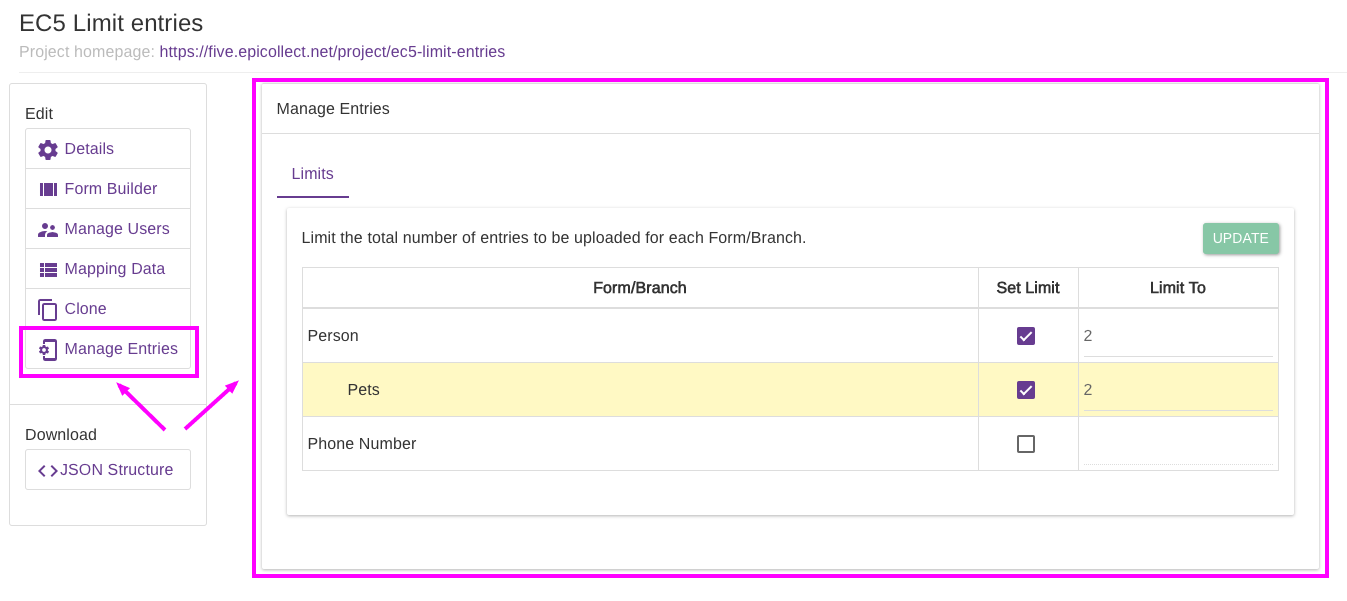This screenshot has height=601, width=1347.
Task: Click the Manage Entries phone icon
Action: coord(48,349)
